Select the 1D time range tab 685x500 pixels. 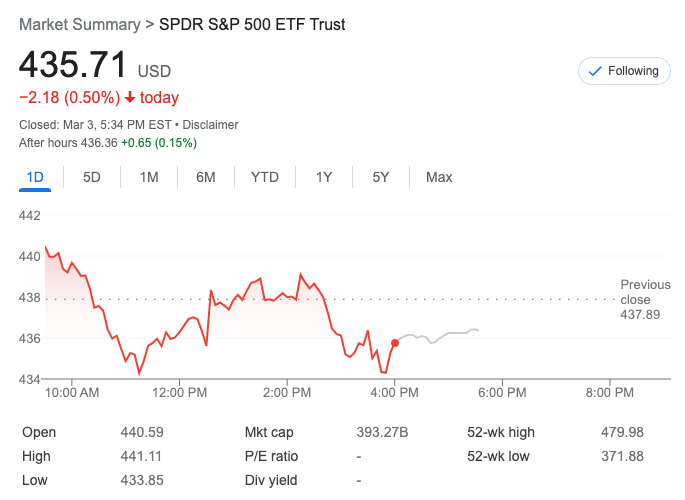click(35, 177)
